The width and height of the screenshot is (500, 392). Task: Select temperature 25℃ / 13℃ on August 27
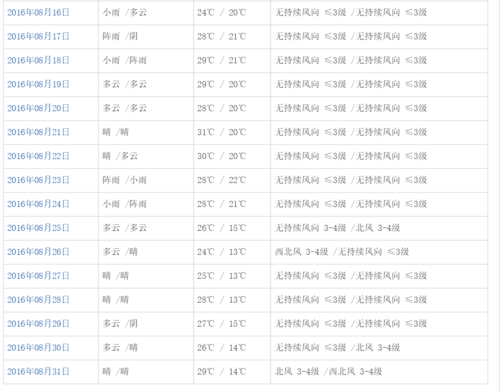pos(221,276)
